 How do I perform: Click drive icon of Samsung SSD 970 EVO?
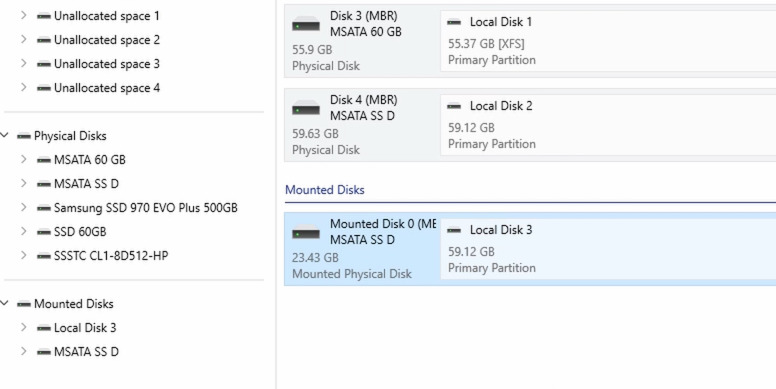point(44,208)
